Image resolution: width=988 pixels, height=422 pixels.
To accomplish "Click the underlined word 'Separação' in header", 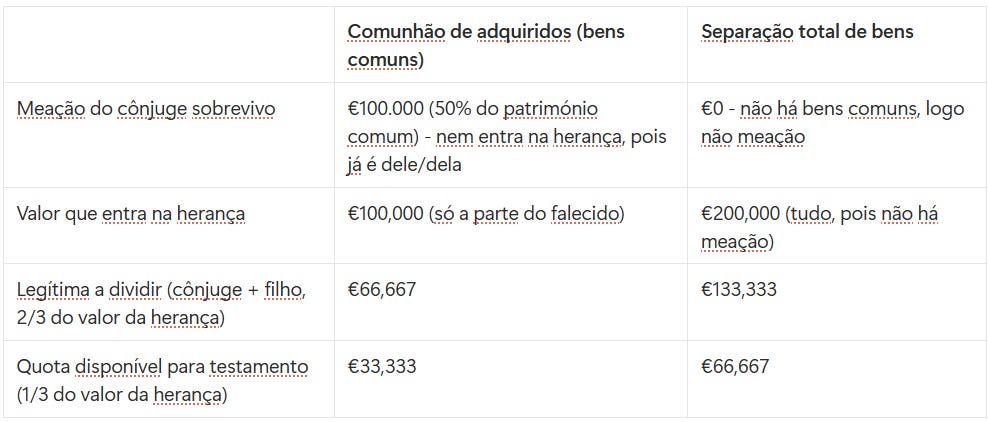I will (747, 31).
